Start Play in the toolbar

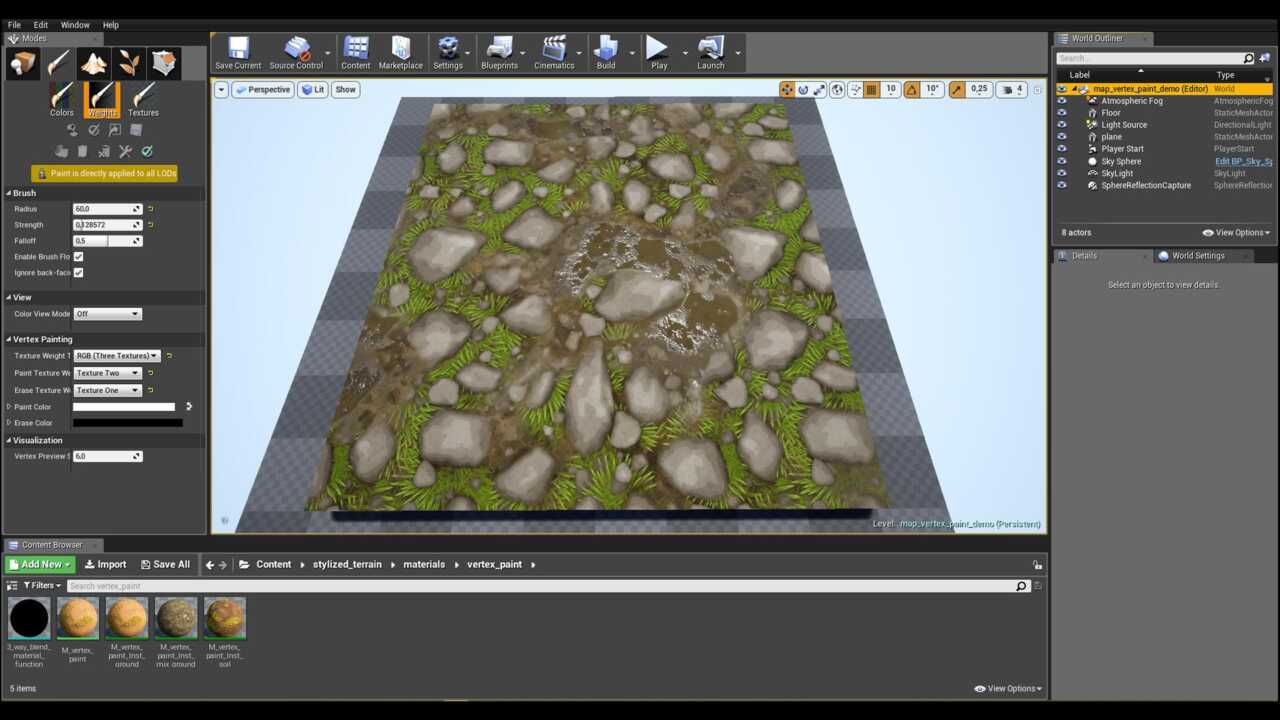658,53
